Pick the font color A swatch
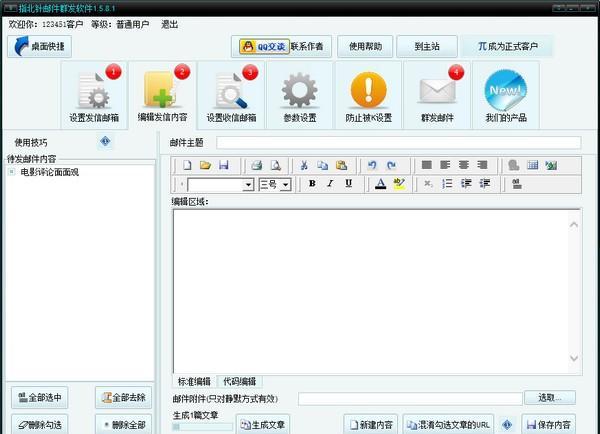 [x=380, y=184]
